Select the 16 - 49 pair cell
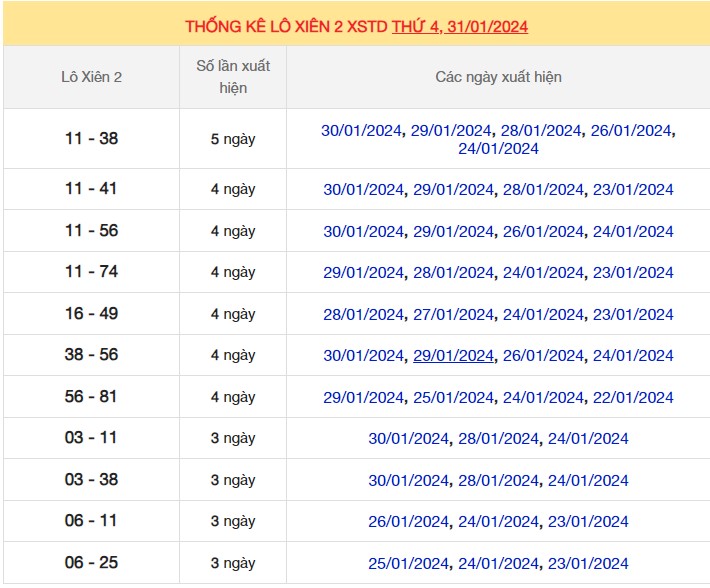Viewport: 710px width, 588px height. click(x=91, y=314)
